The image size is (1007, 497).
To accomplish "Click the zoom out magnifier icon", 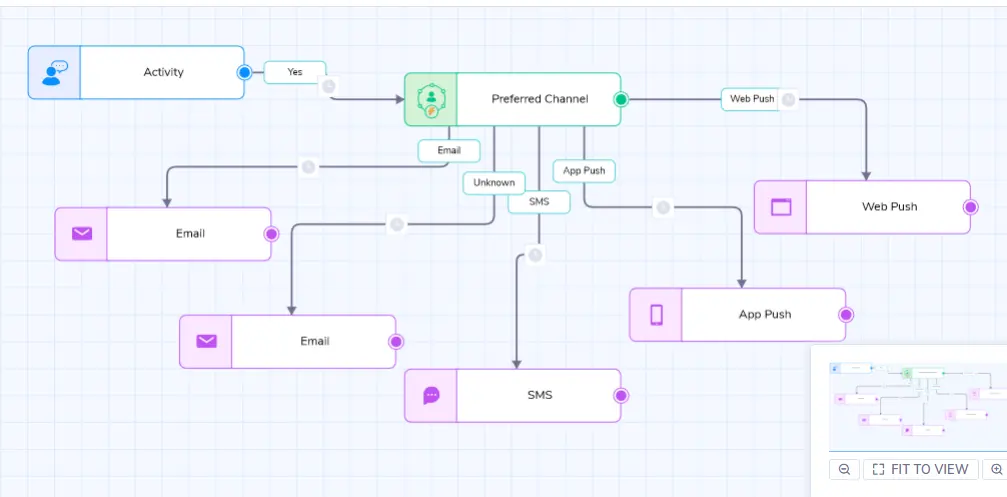I will coord(845,469).
